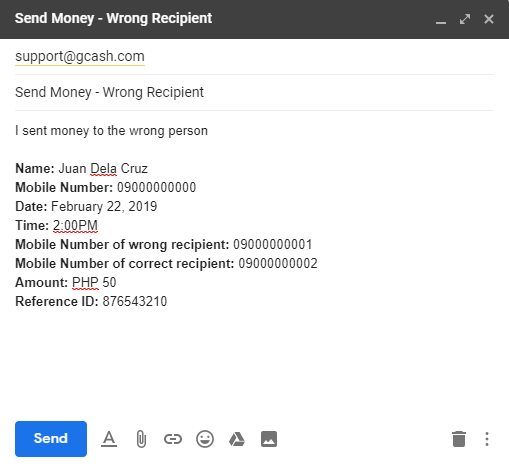The height and width of the screenshot is (471, 509).
Task: Expand compose window to full screen
Action: click(465, 19)
